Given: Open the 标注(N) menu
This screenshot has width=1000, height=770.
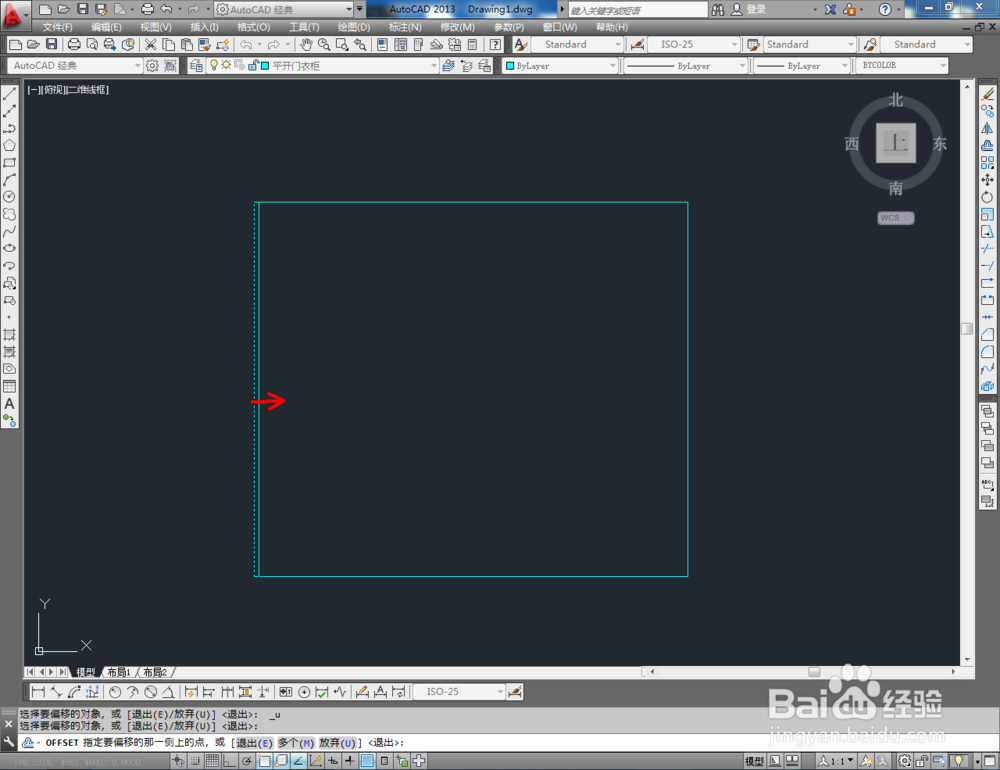Looking at the screenshot, I should [405, 27].
